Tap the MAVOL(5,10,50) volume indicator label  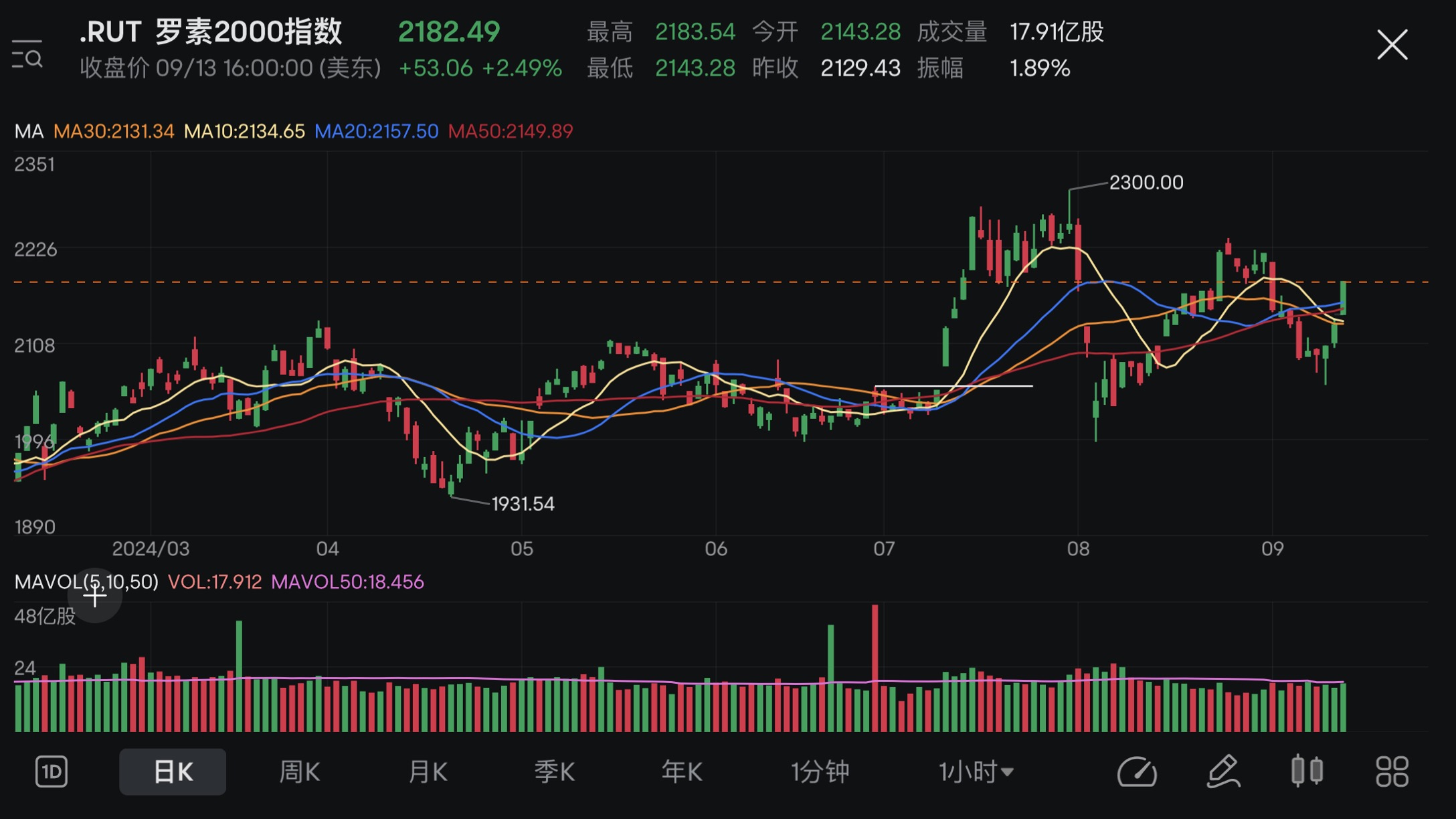tap(86, 581)
